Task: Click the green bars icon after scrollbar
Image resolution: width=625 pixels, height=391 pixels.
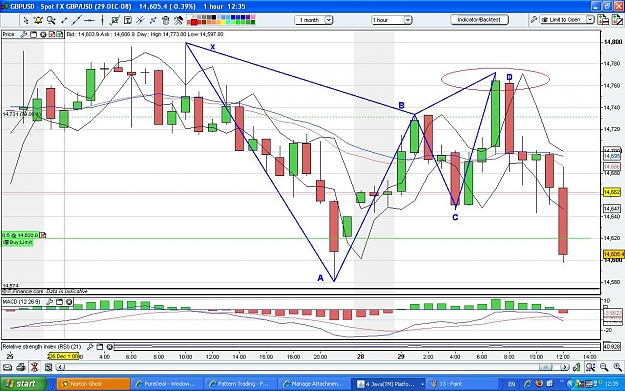Action: tap(577, 367)
